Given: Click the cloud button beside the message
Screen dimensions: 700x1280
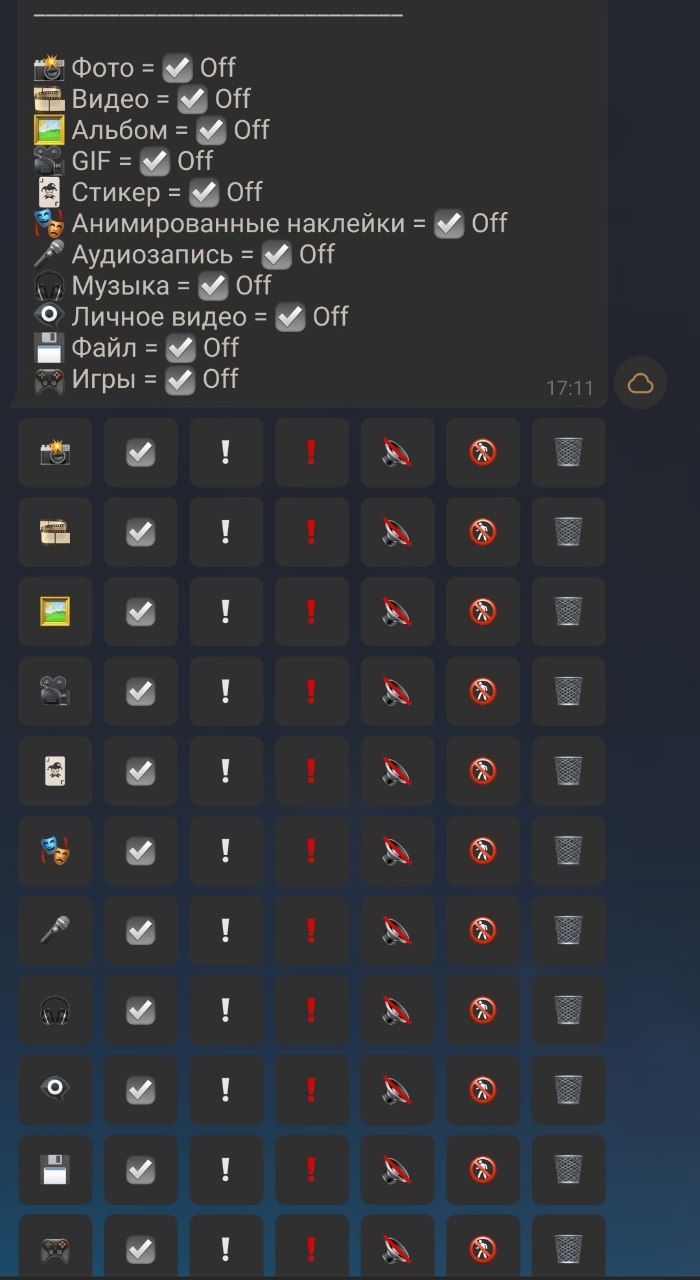Looking at the screenshot, I should point(640,383).
